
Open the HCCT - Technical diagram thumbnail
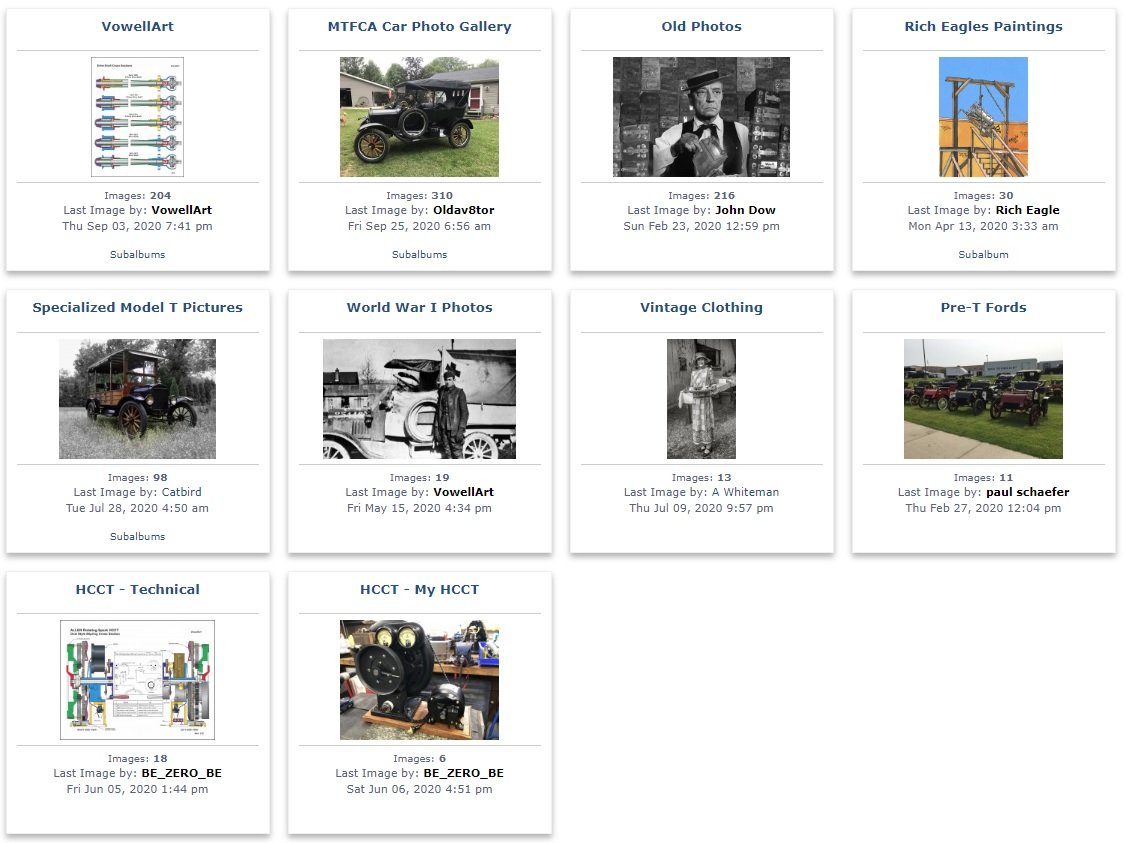click(137, 680)
